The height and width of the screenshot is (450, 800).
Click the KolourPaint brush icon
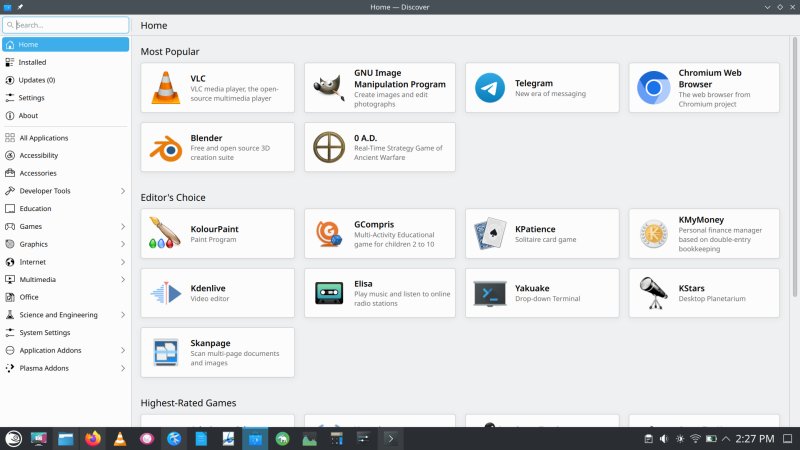point(164,233)
